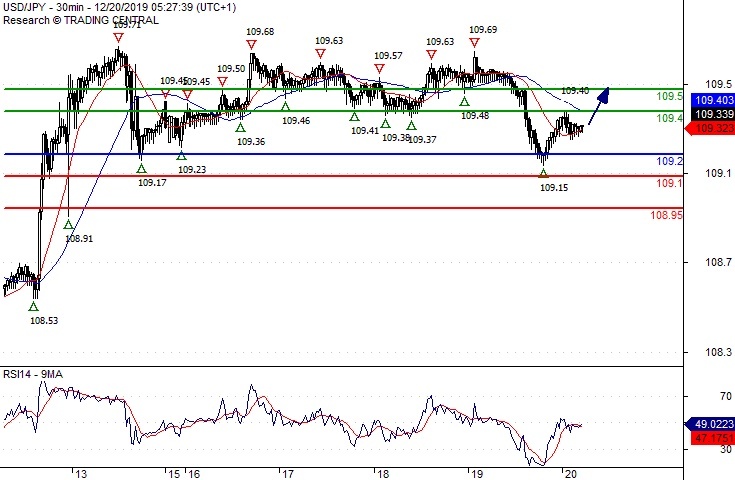Click the green triangle marker above the 108.53 label

pos(33,307)
